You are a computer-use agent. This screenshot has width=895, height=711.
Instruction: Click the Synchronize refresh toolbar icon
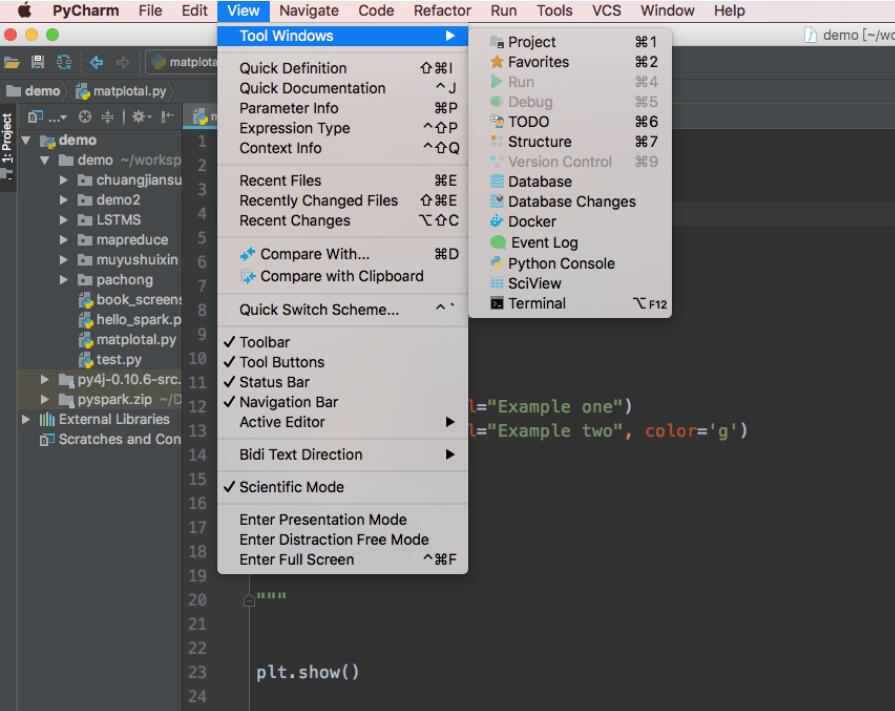tap(63, 61)
